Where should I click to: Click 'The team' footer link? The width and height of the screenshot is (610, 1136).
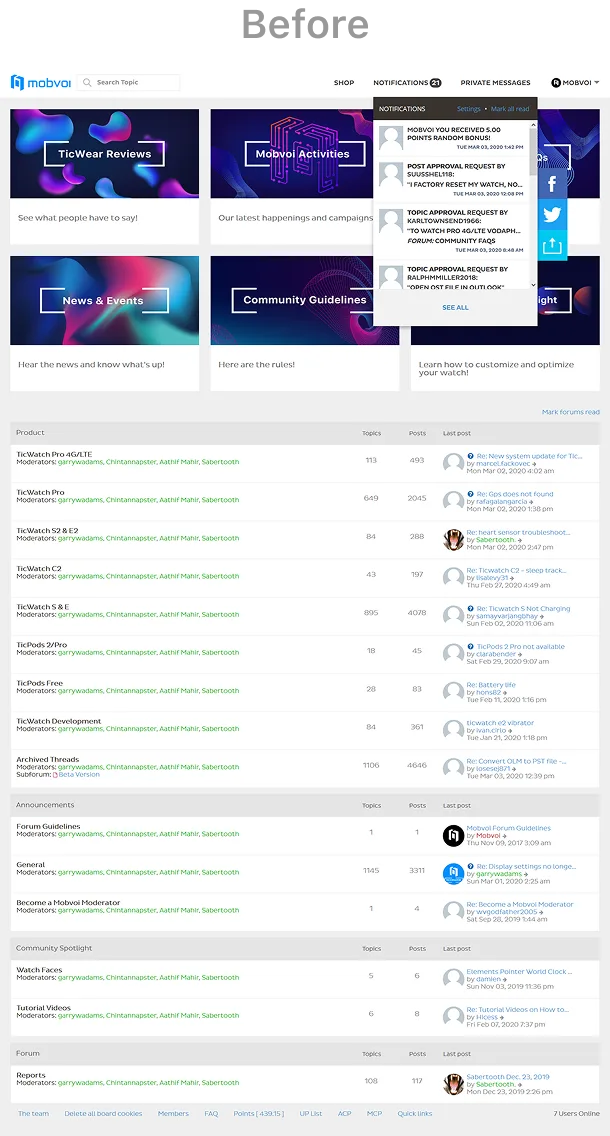[x=33, y=1114]
